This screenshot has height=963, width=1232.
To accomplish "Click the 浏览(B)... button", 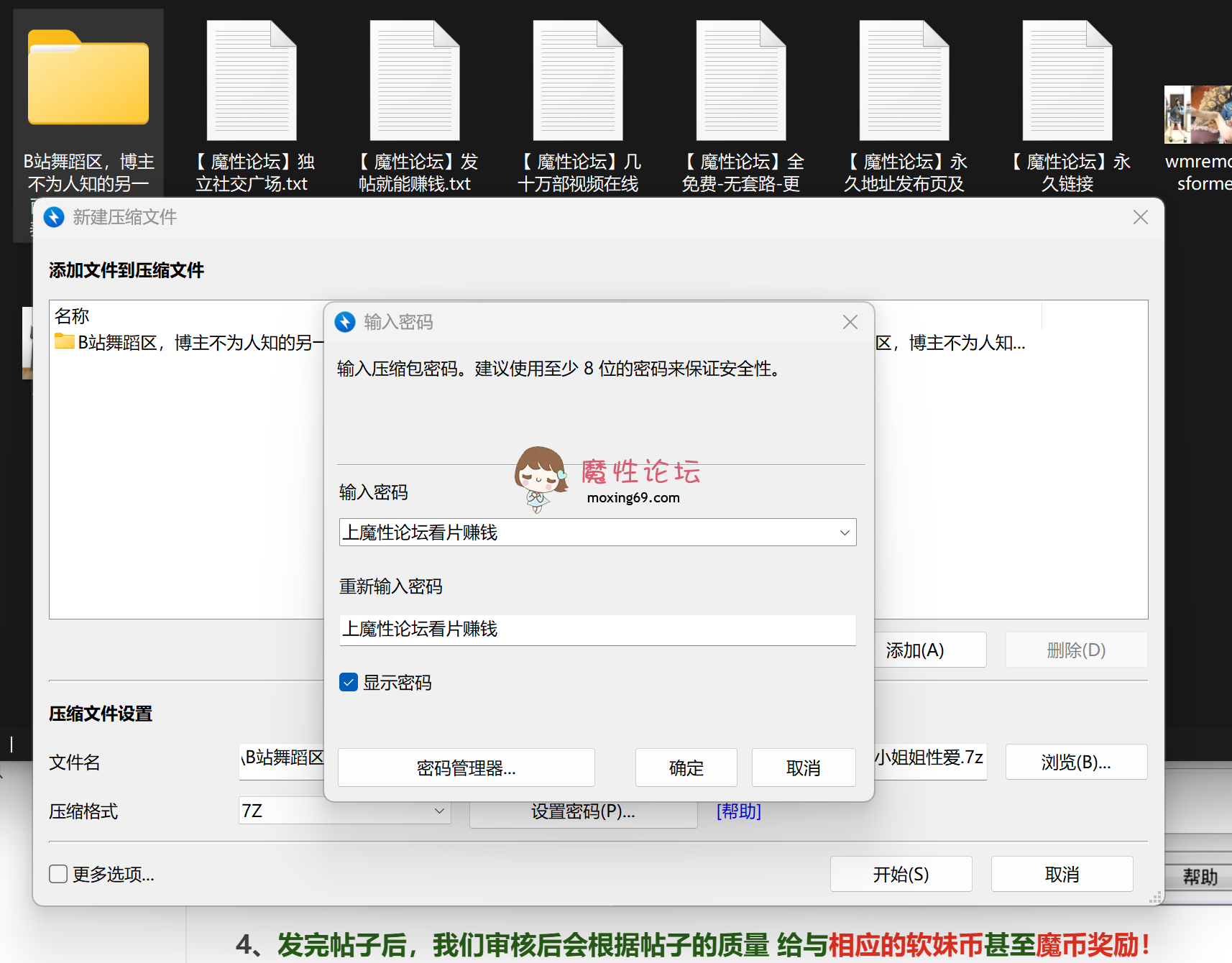I will pos(1077,762).
